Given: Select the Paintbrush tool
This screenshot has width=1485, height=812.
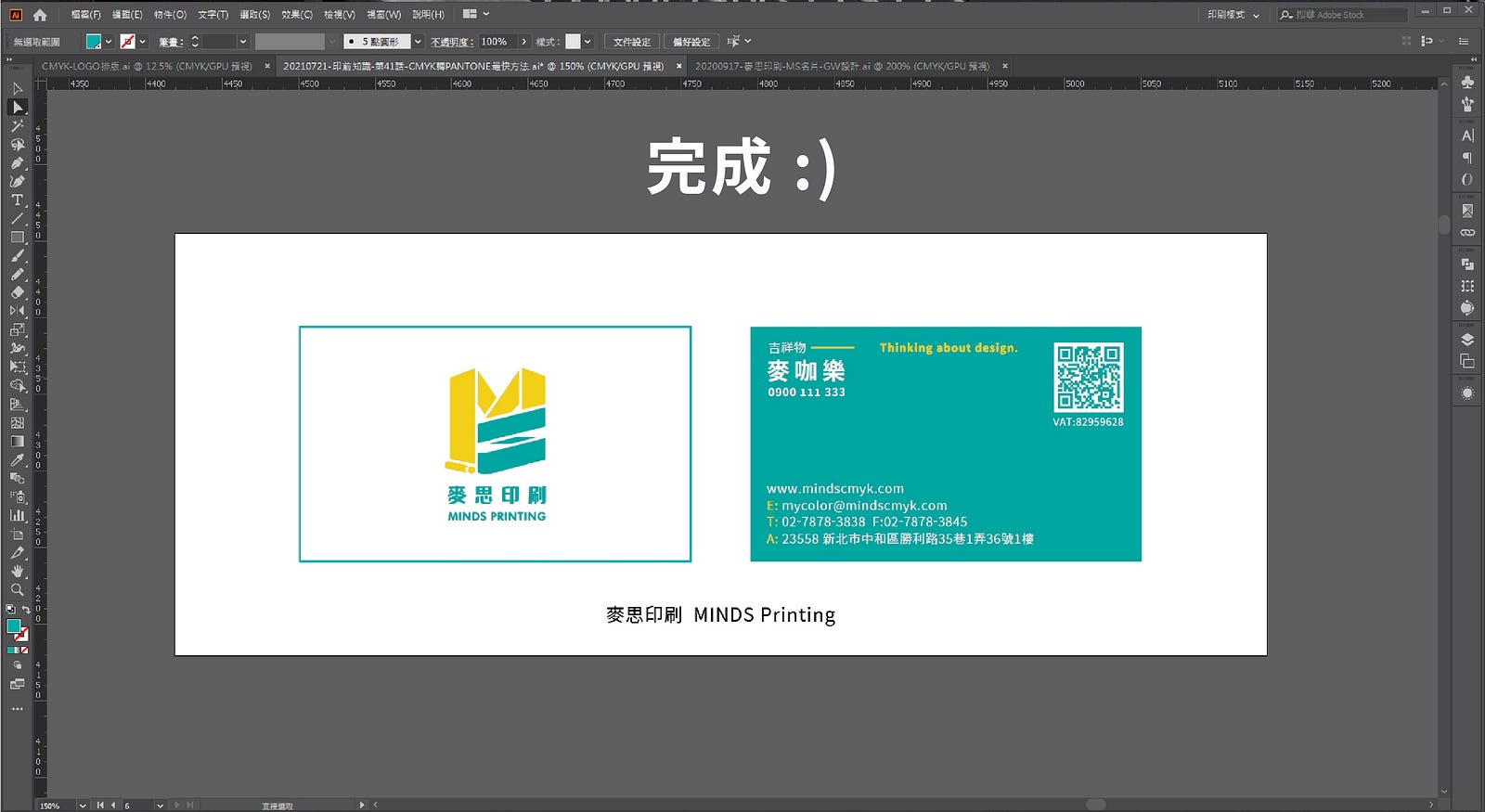Looking at the screenshot, I should pyautogui.click(x=17, y=256).
